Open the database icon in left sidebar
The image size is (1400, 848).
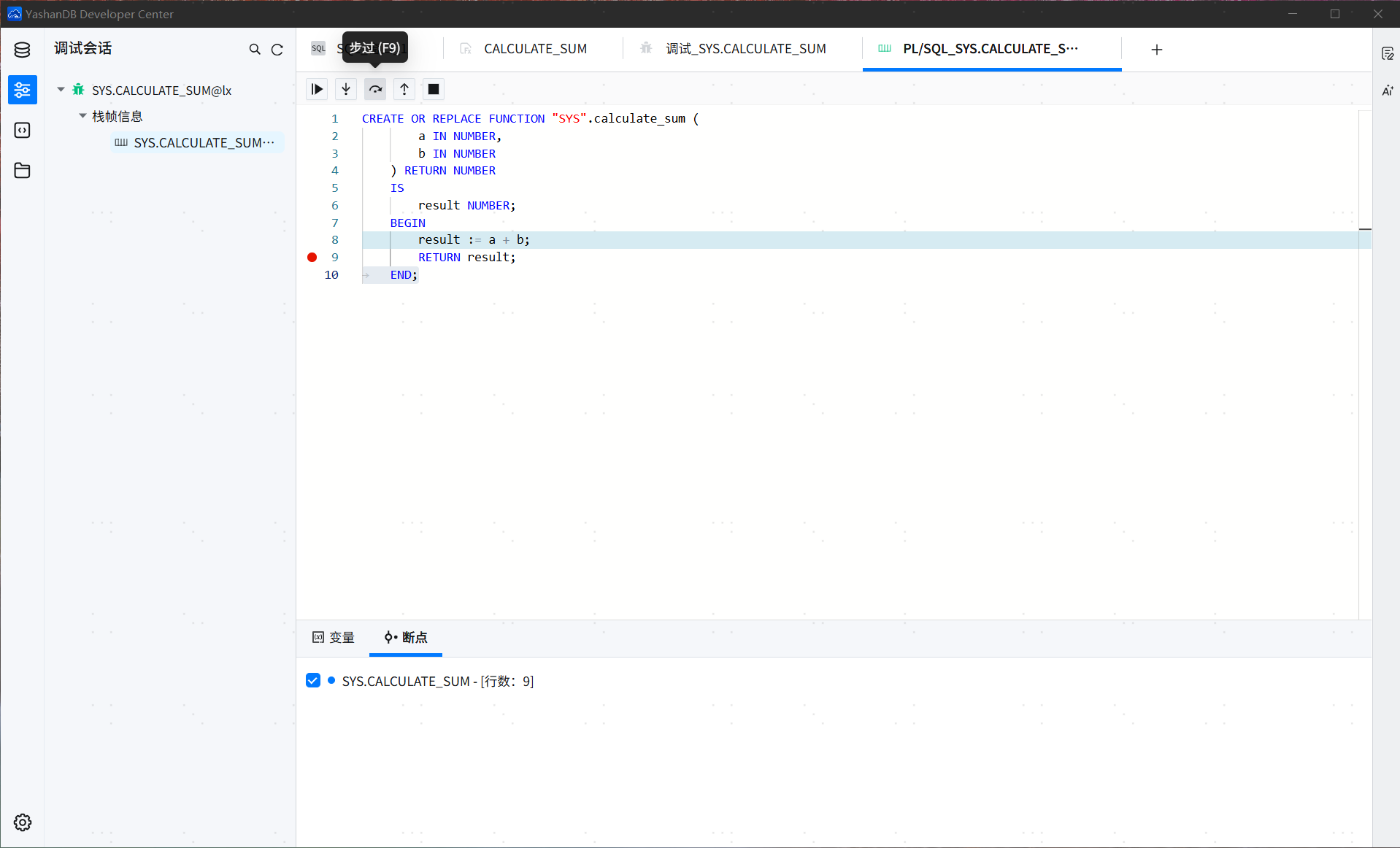click(22, 50)
